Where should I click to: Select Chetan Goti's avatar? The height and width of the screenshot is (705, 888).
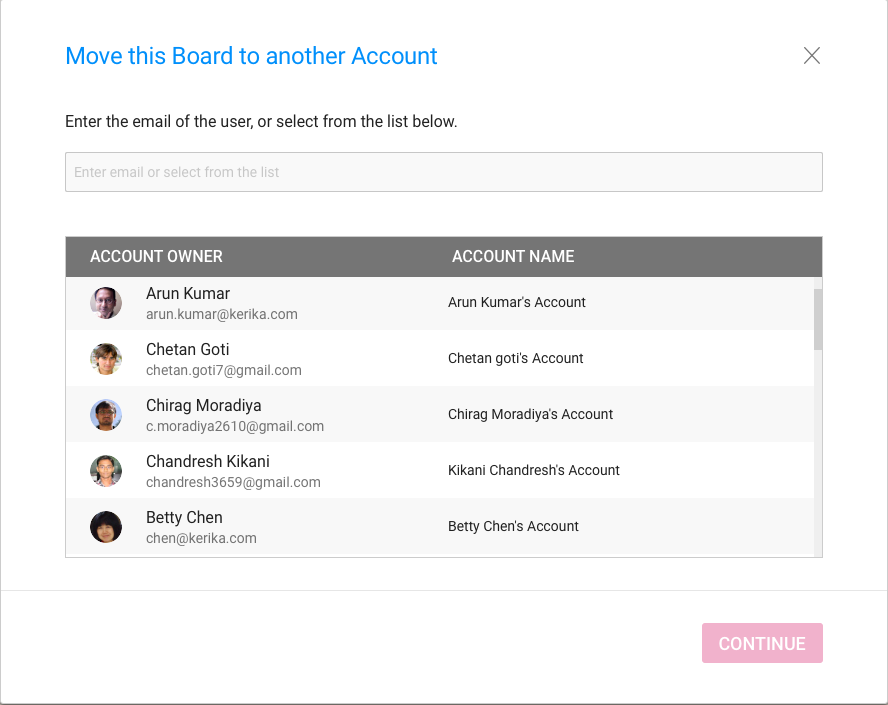(106, 359)
